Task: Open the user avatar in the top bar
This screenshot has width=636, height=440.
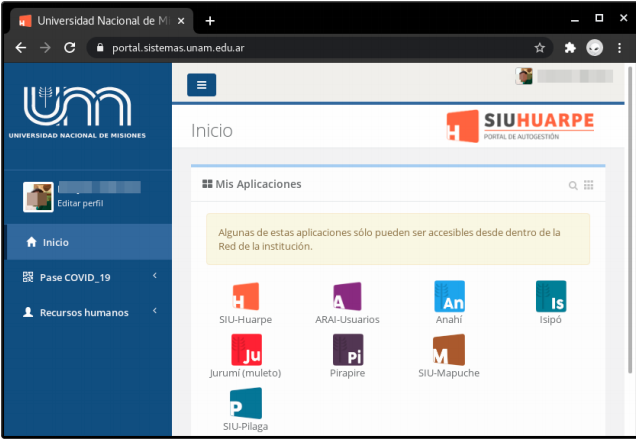Action: pyautogui.click(x=524, y=76)
